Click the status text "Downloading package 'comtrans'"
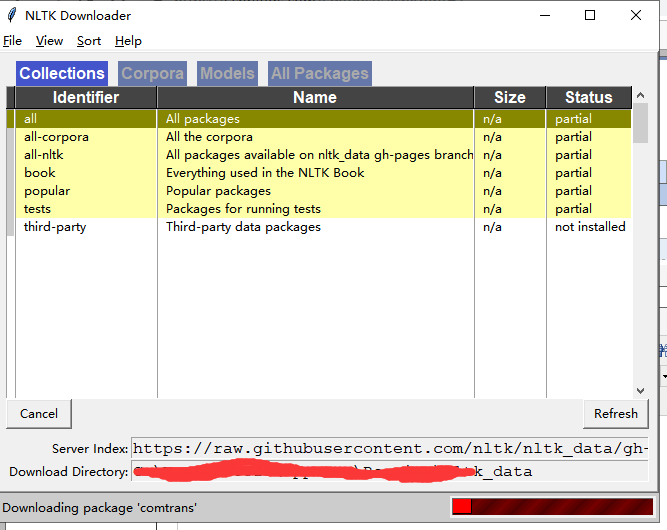The width and height of the screenshot is (667, 530). (100, 508)
